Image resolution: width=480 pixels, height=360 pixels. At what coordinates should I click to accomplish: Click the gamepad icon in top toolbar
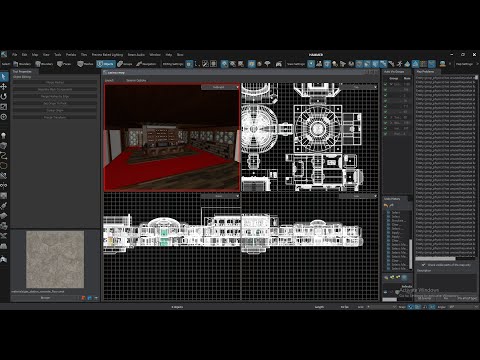click(279, 64)
